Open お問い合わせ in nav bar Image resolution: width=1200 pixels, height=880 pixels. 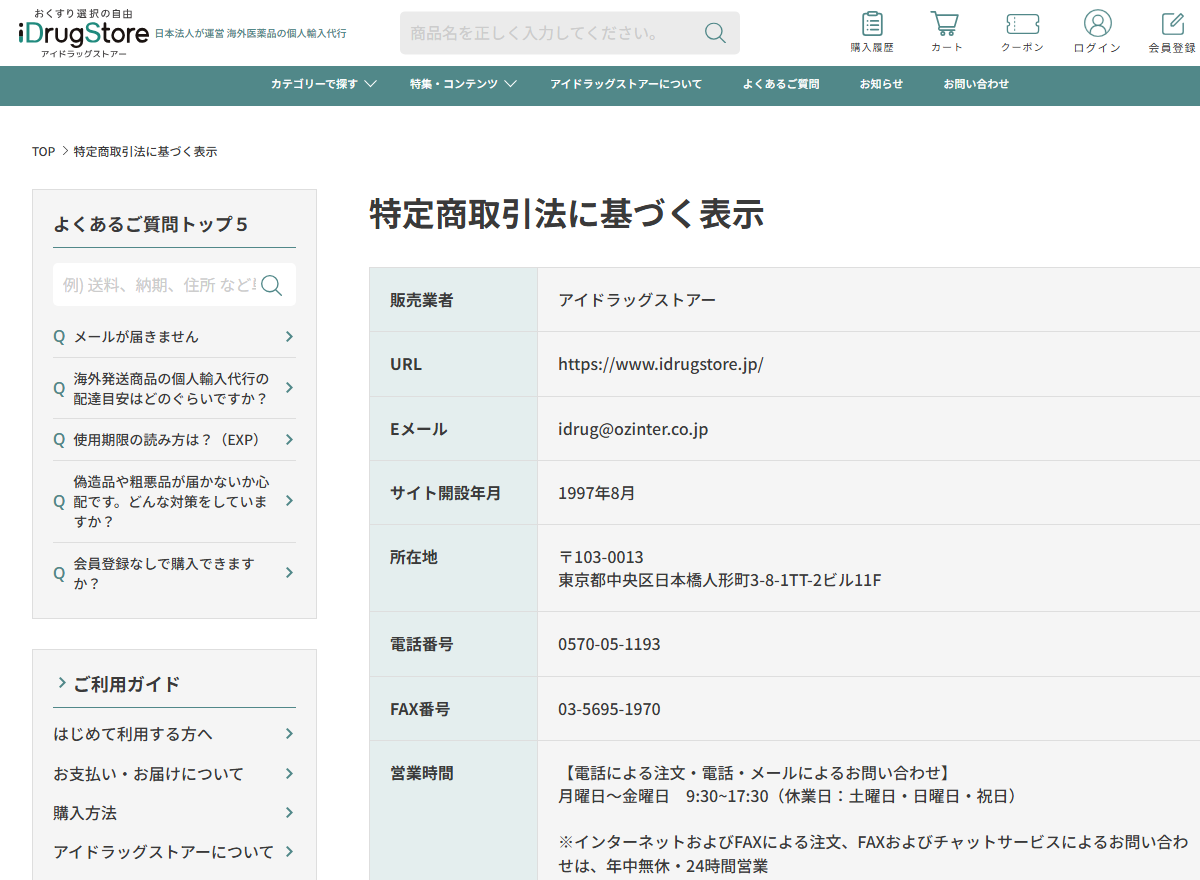point(976,84)
